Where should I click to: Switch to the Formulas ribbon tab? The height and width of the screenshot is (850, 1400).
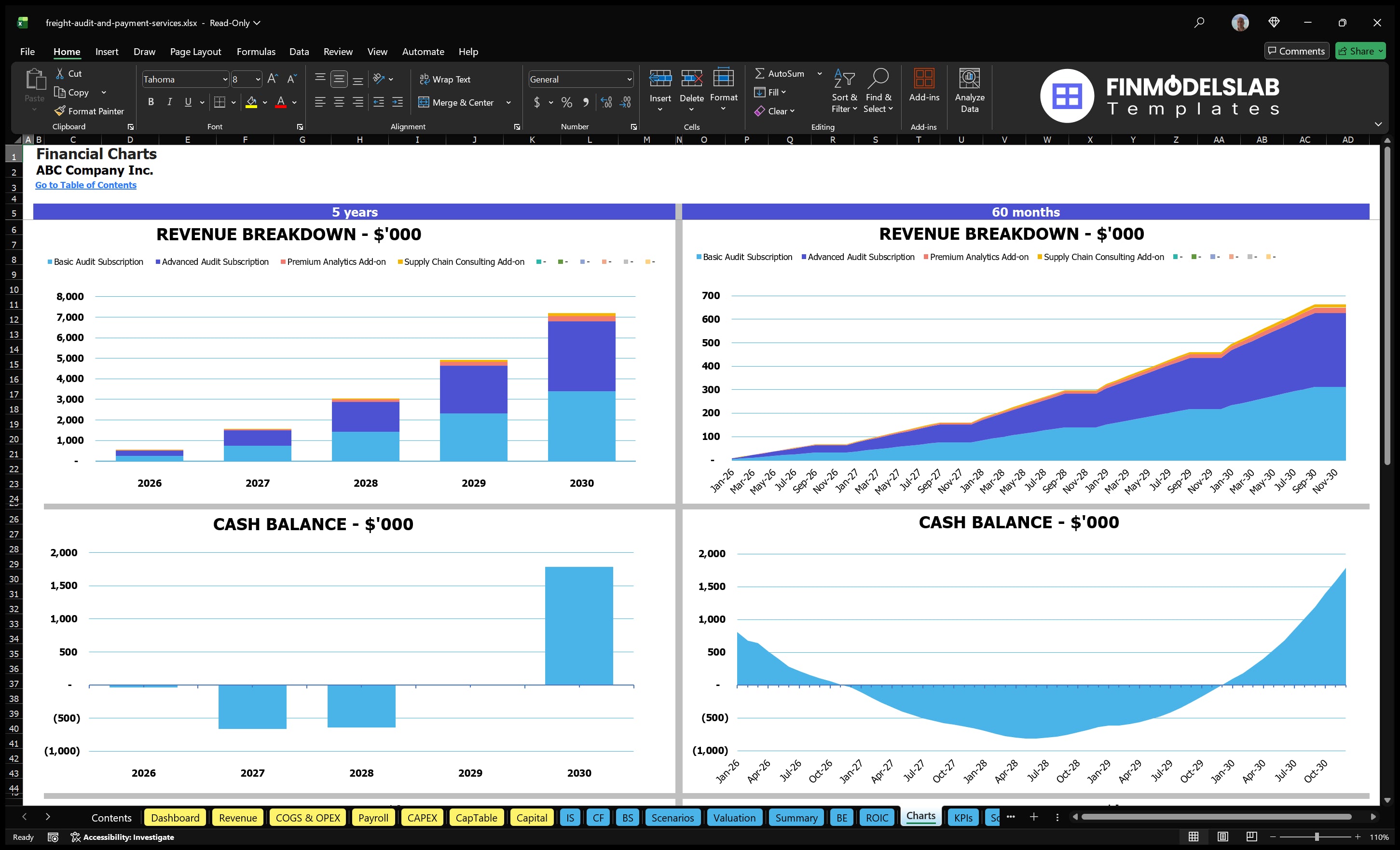tap(256, 51)
